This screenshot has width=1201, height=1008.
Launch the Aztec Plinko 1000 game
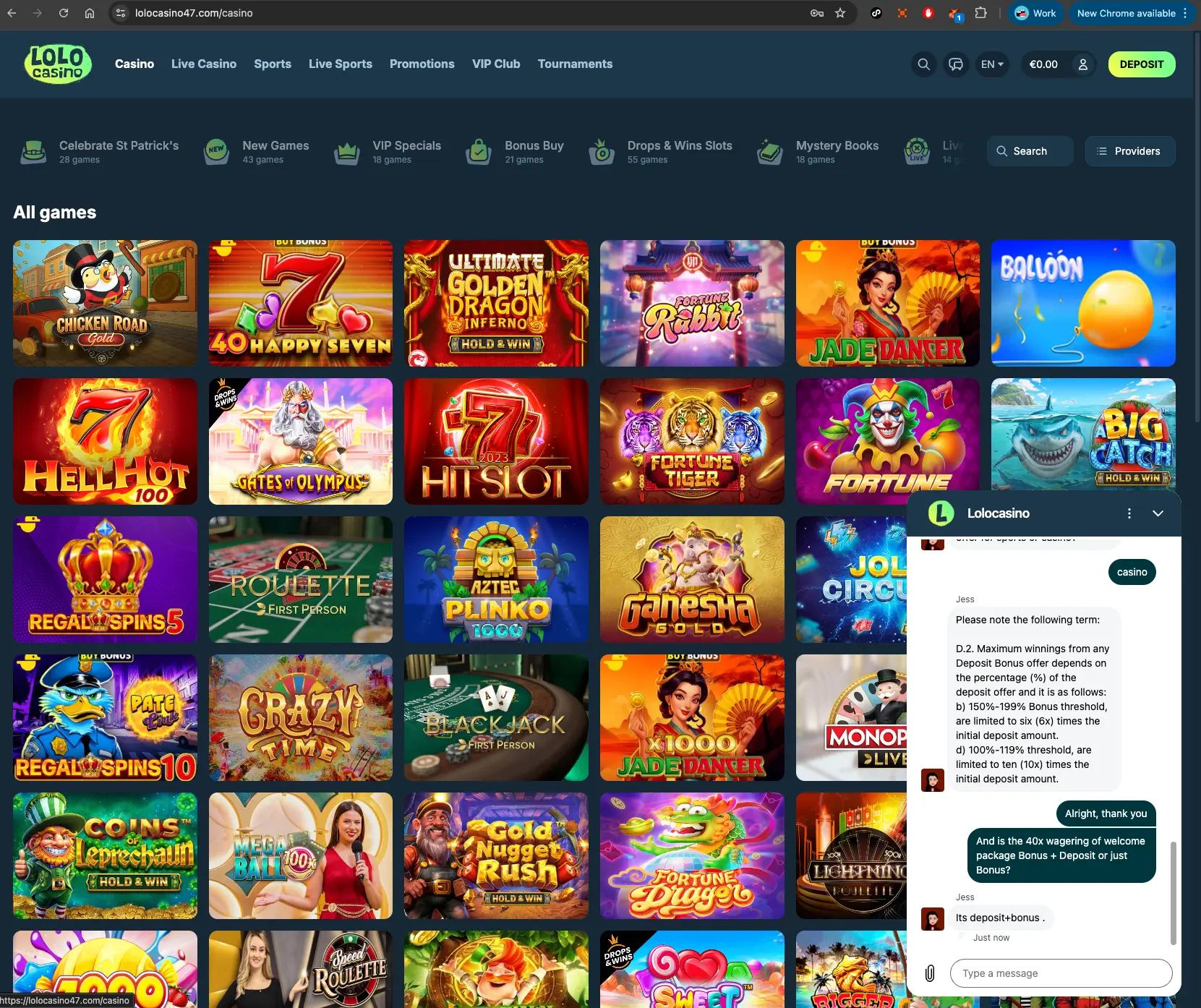point(496,579)
